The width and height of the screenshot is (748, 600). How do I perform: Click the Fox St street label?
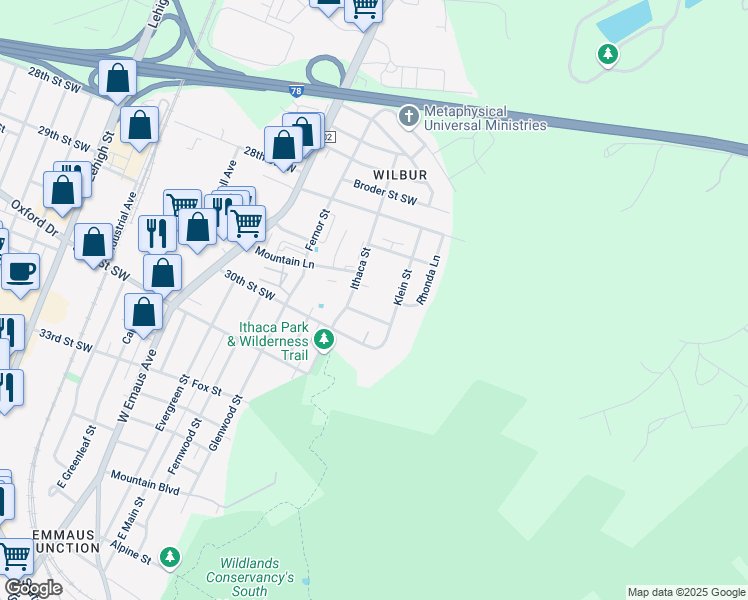pos(207,388)
